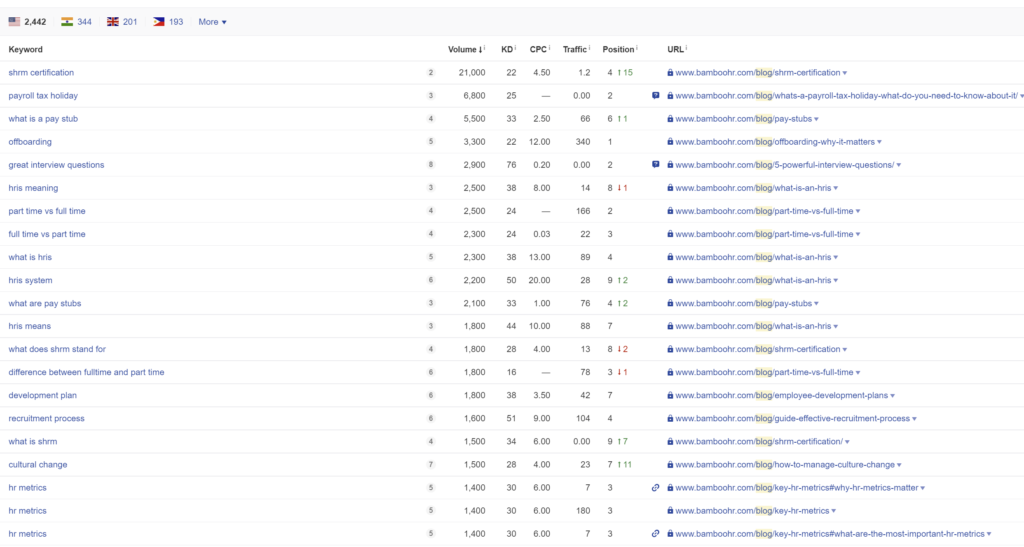Screen dimensions: 1024x547
Task: Click word count badge 7 for cultural change
Action: click(430, 465)
